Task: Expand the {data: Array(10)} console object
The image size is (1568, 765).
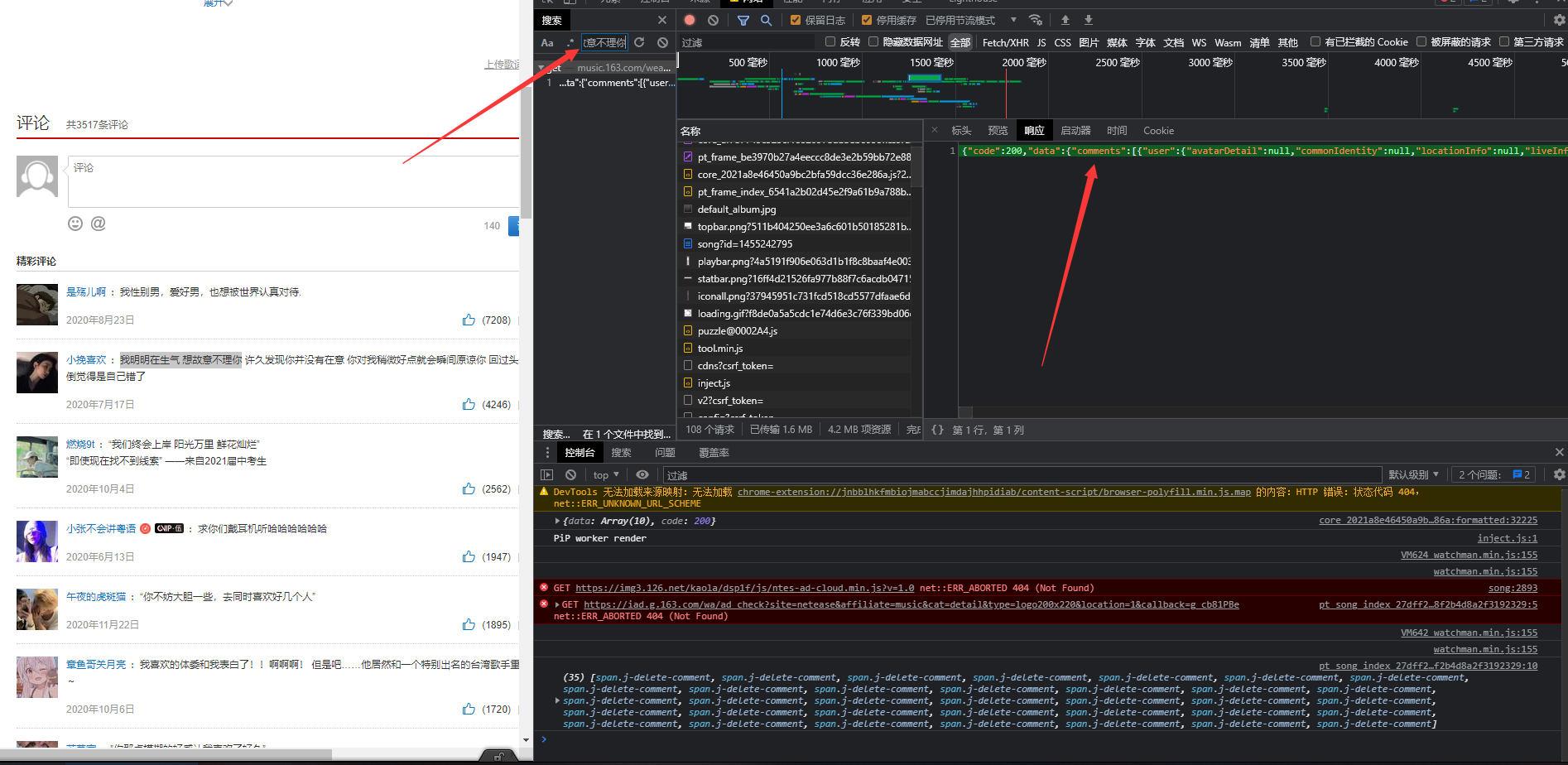Action: click(x=557, y=521)
